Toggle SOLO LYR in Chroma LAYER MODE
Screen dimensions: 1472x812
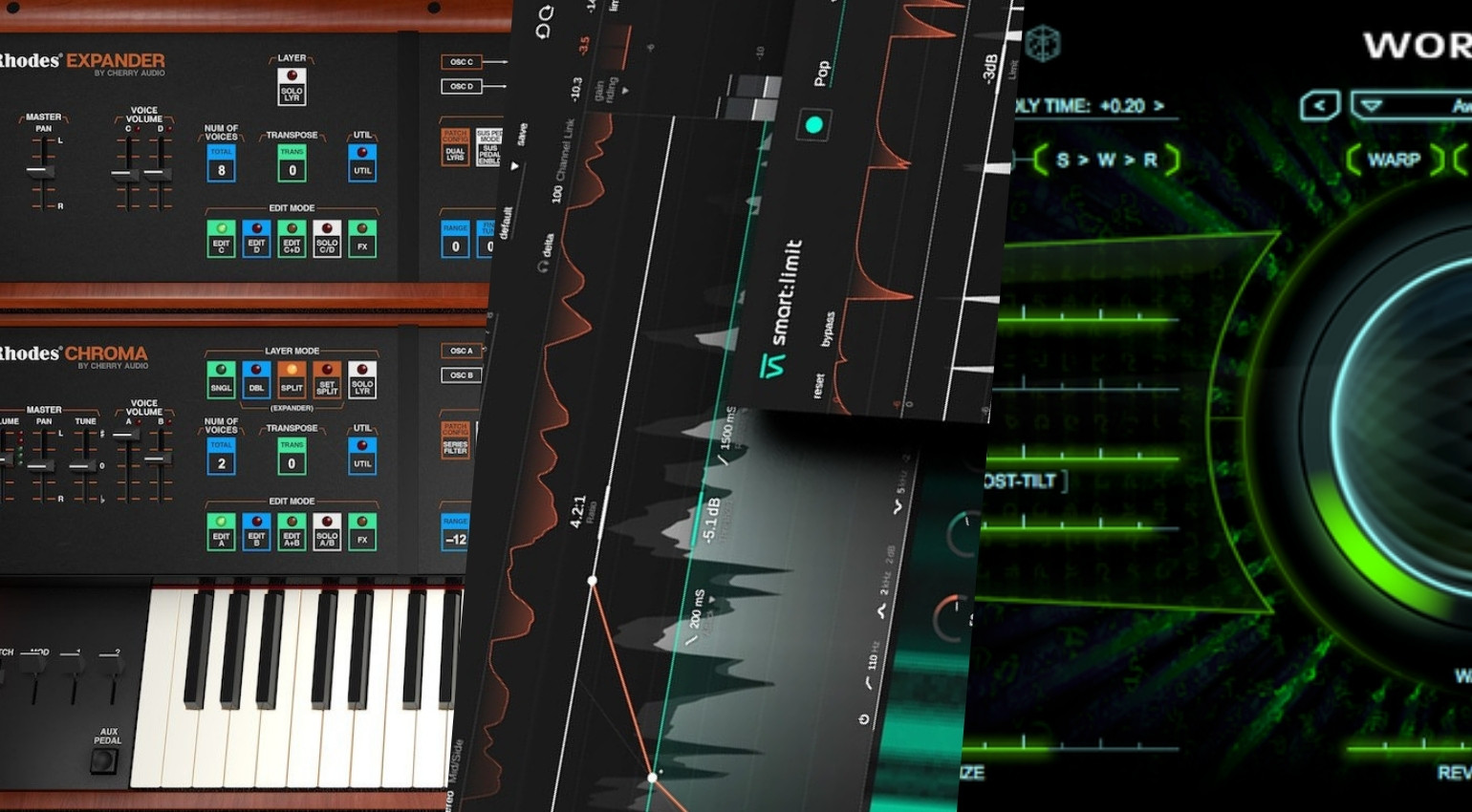tap(362, 379)
